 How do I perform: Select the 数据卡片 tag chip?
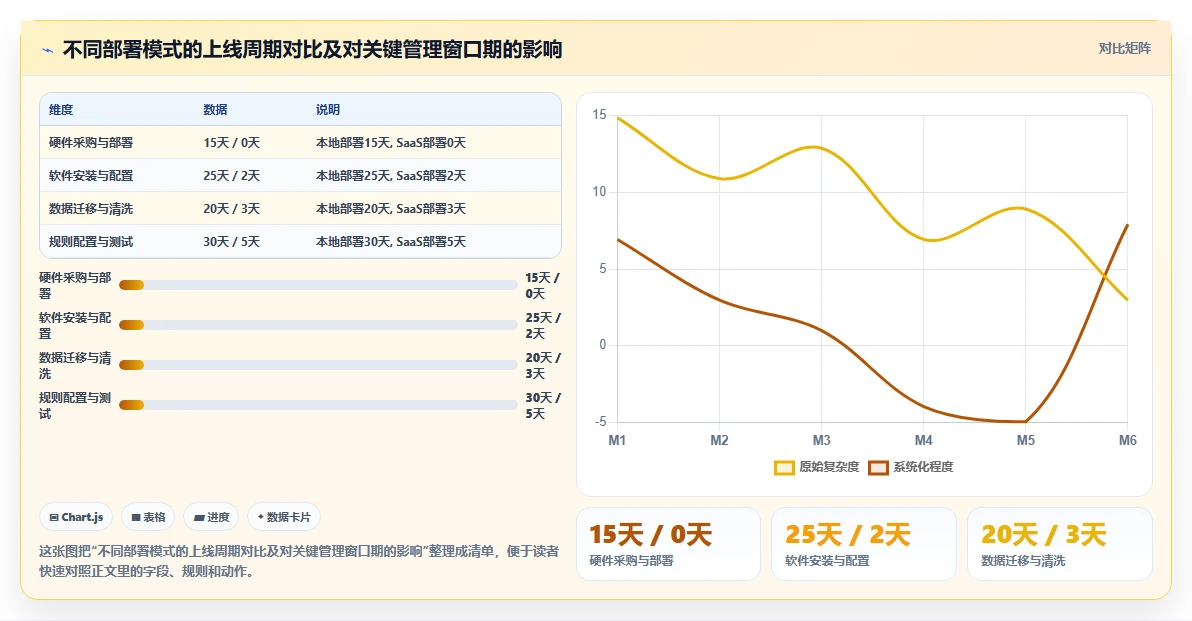(x=284, y=517)
